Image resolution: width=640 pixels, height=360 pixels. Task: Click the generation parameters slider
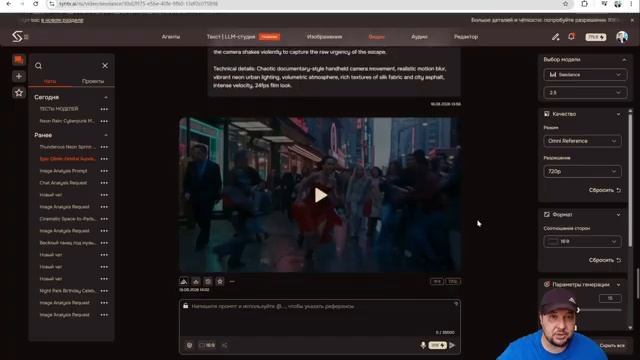point(600,310)
